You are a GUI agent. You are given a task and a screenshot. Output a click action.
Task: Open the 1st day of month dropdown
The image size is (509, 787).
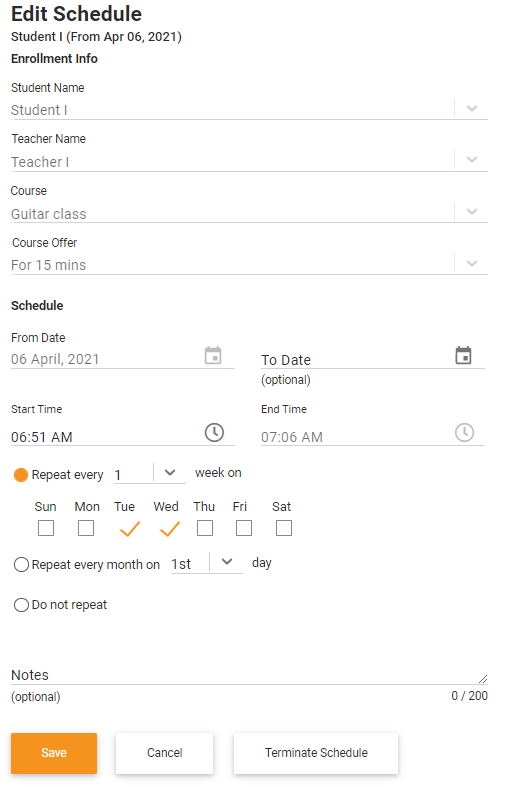[x=227, y=562]
